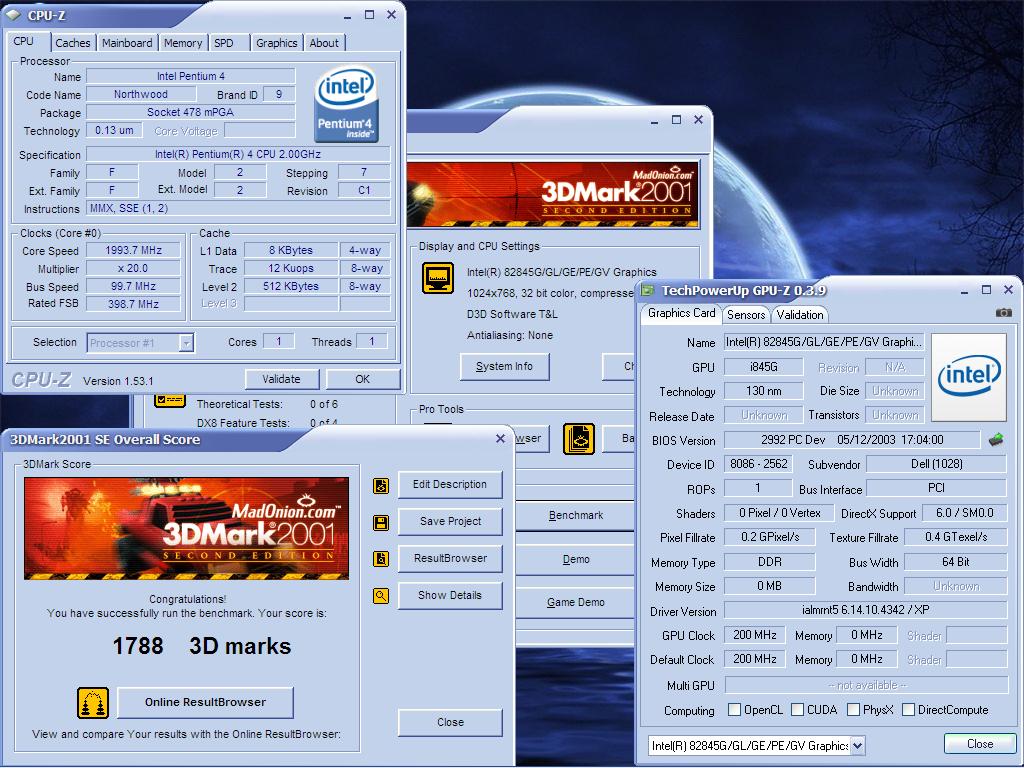Screen dimensions: 1024x768
Task: Click the Show Details button
Action: click(x=450, y=595)
